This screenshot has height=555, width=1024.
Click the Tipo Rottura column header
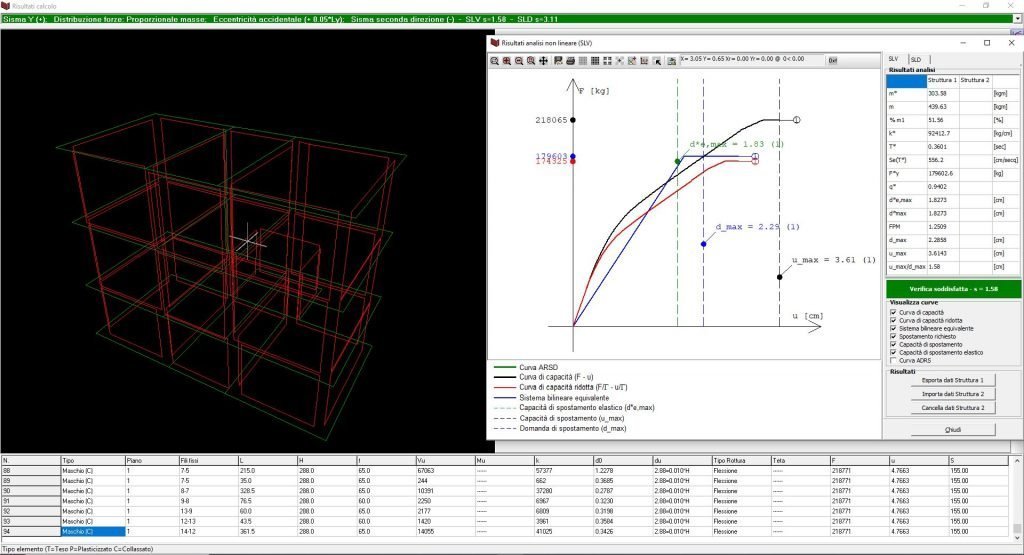tap(738, 461)
